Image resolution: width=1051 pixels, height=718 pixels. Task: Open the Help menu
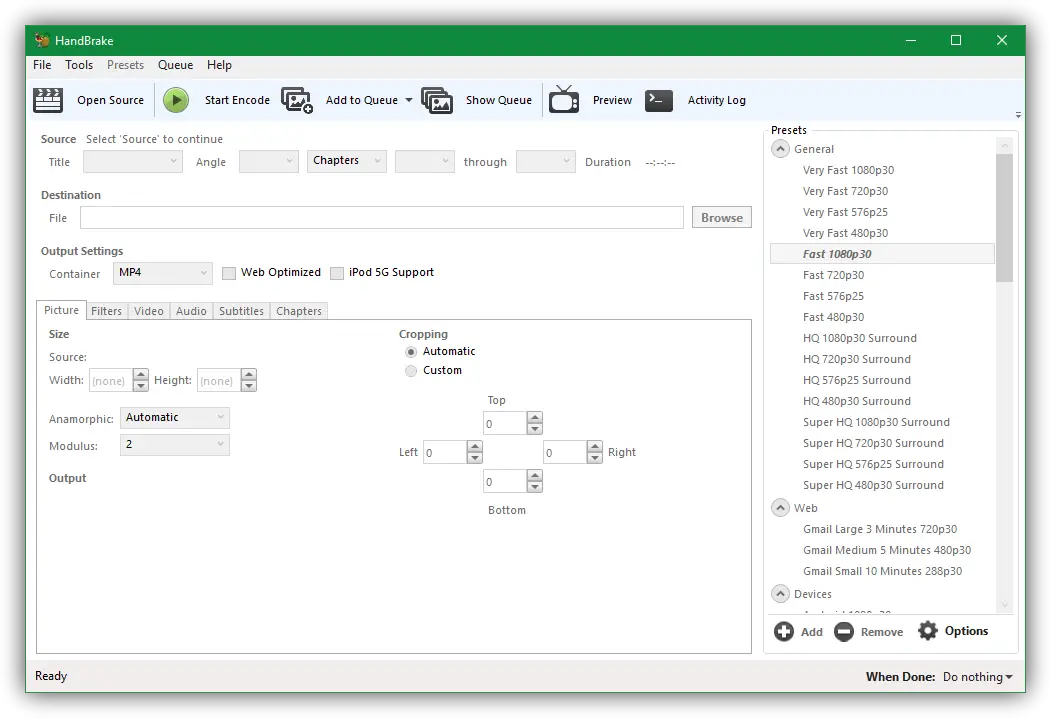pyautogui.click(x=219, y=65)
